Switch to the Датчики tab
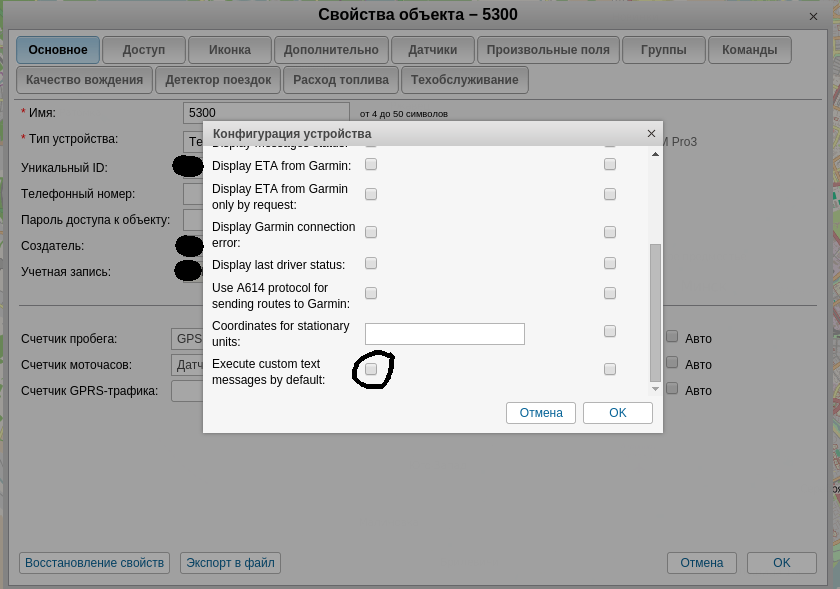This screenshot has width=840, height=589. (432, 50)
